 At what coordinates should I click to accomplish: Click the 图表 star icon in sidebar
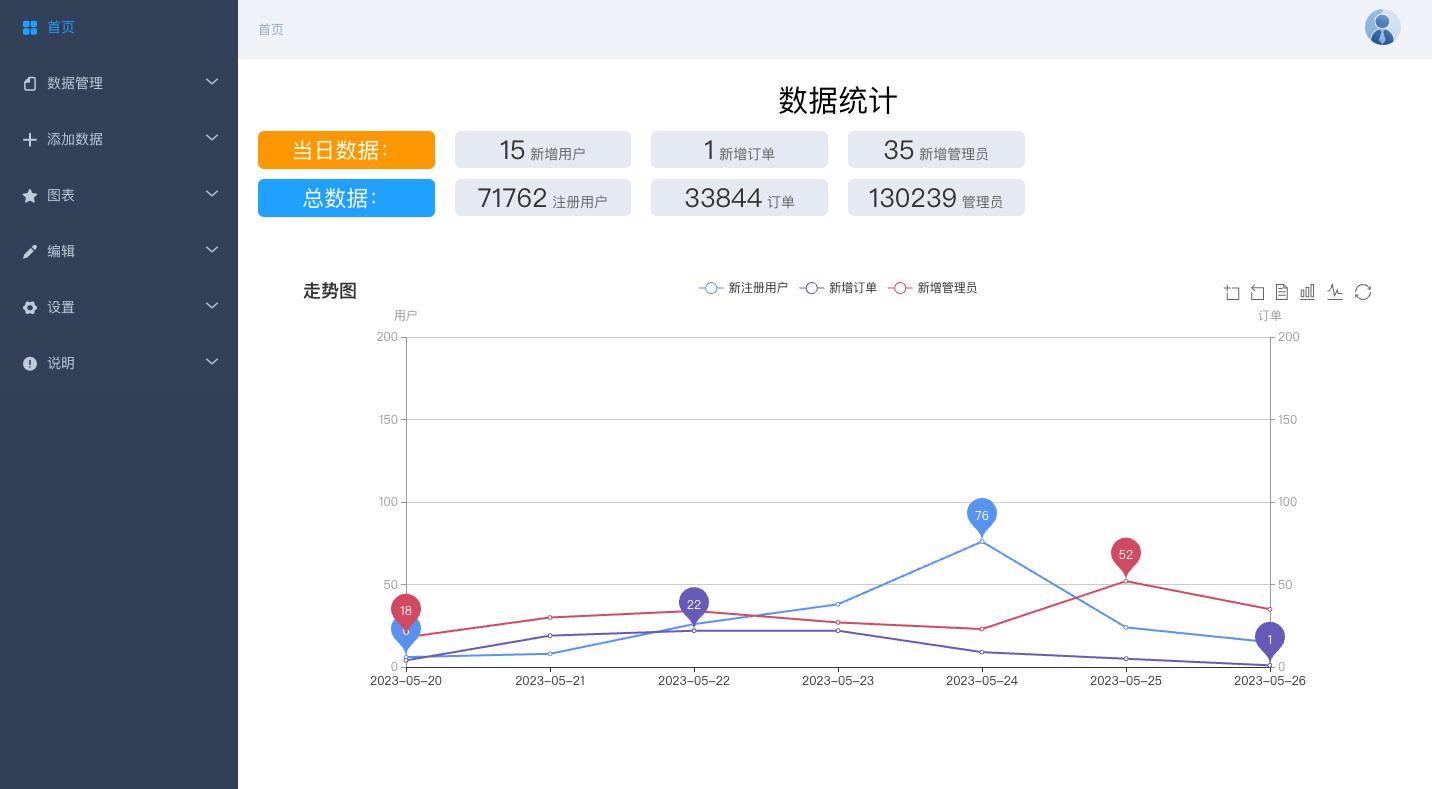coord(30,195)
